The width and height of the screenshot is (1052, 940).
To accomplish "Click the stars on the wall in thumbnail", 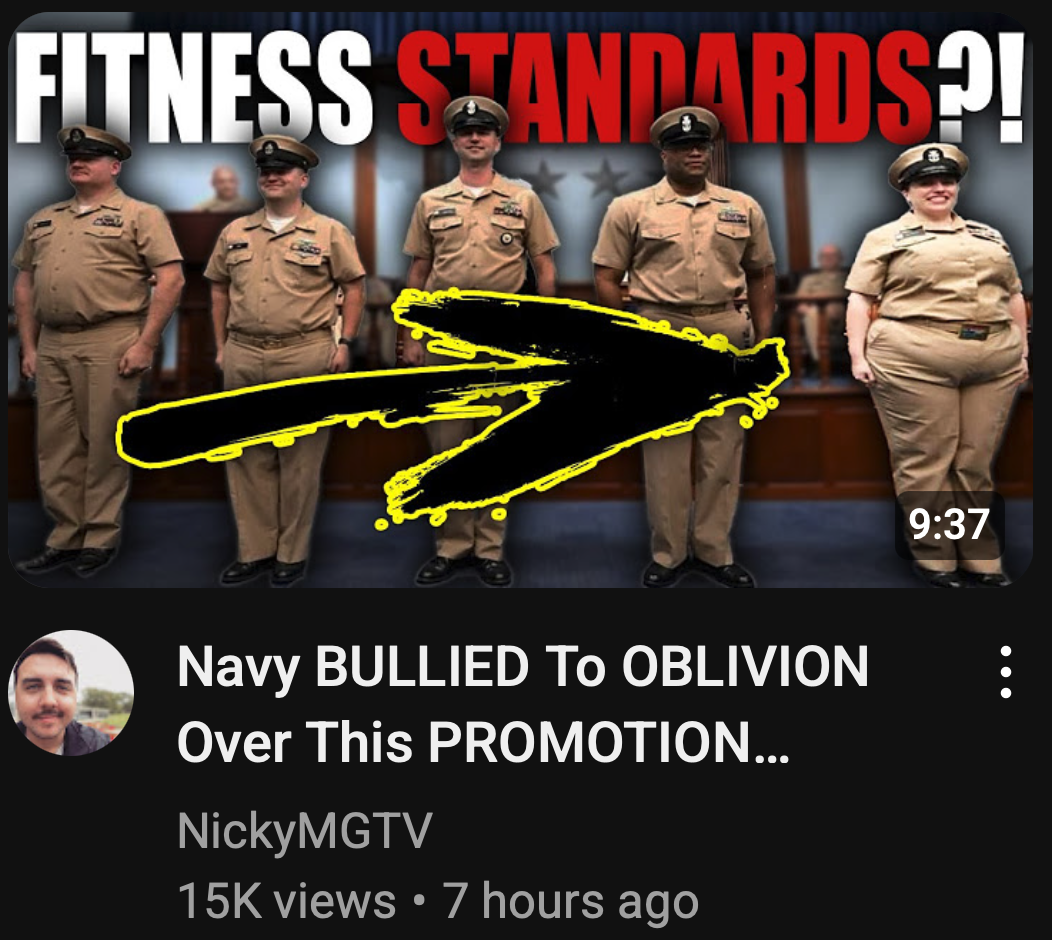I will (x=575, y=178).
